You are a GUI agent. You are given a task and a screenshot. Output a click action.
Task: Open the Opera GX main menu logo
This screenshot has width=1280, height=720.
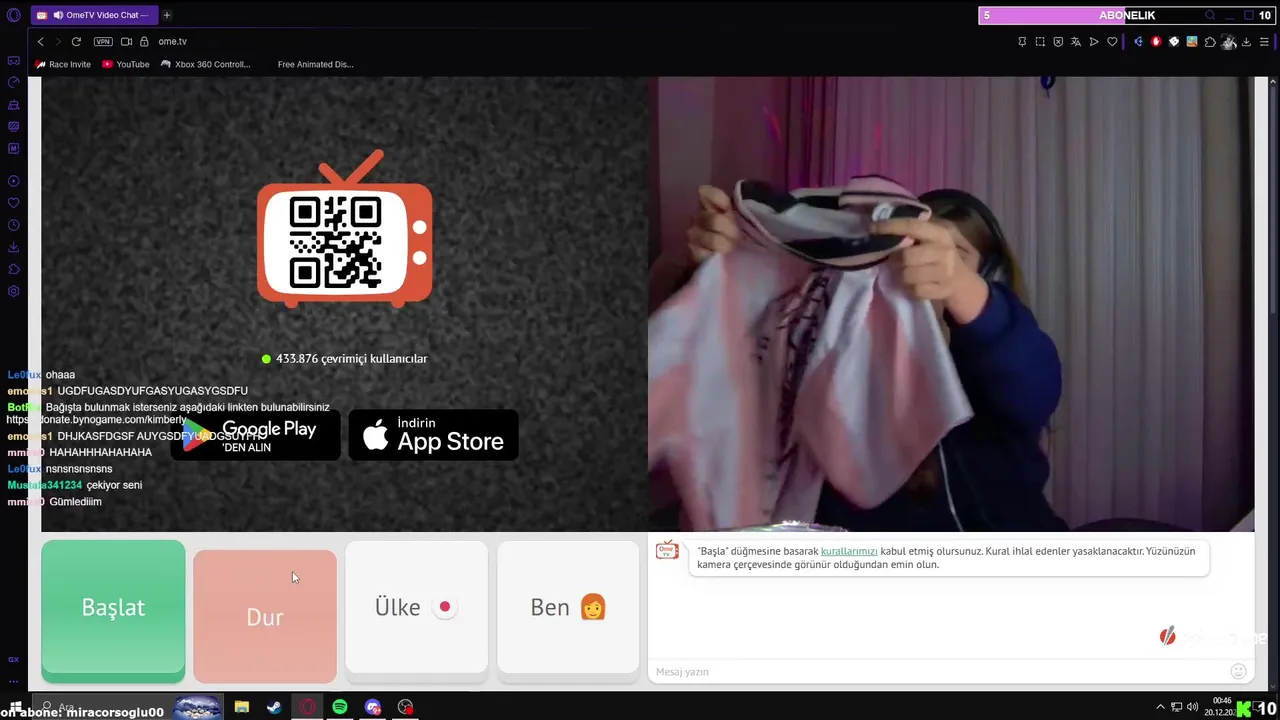pos(13,15)
